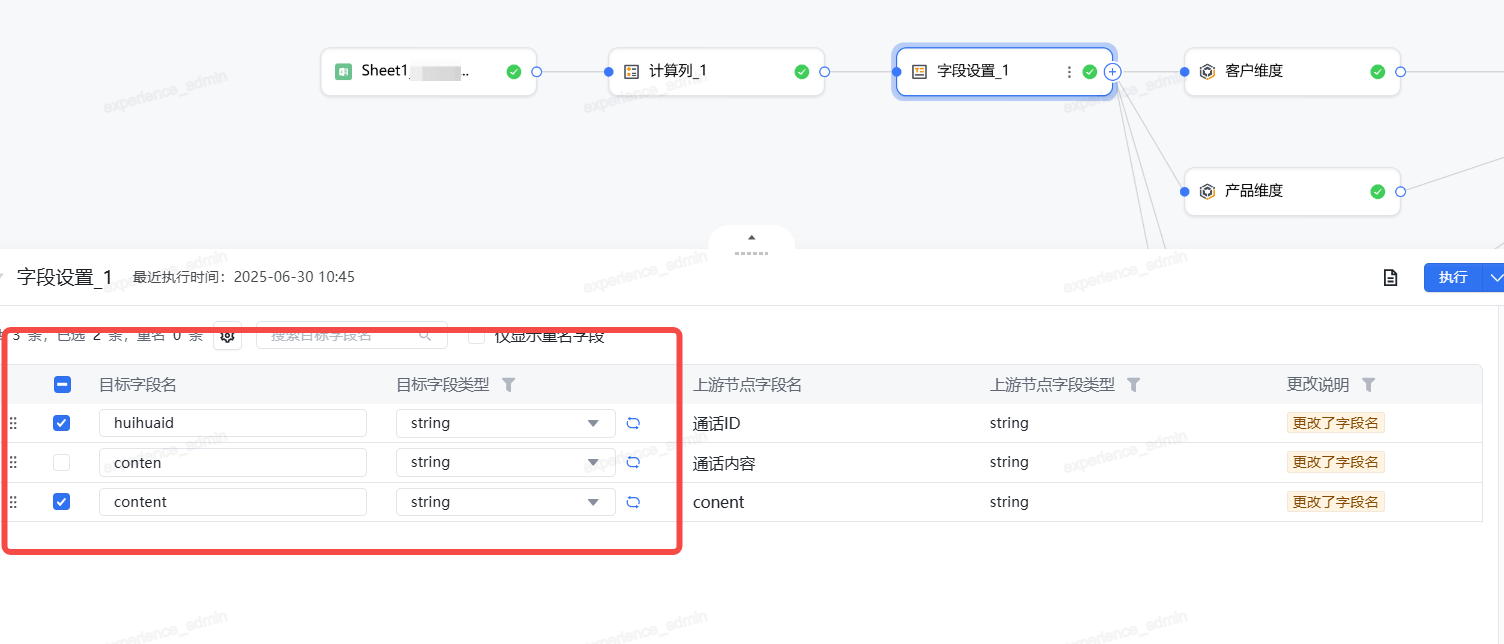
Task: Click the filter icon next to 上游节点字段类型
Action: 1133,385
